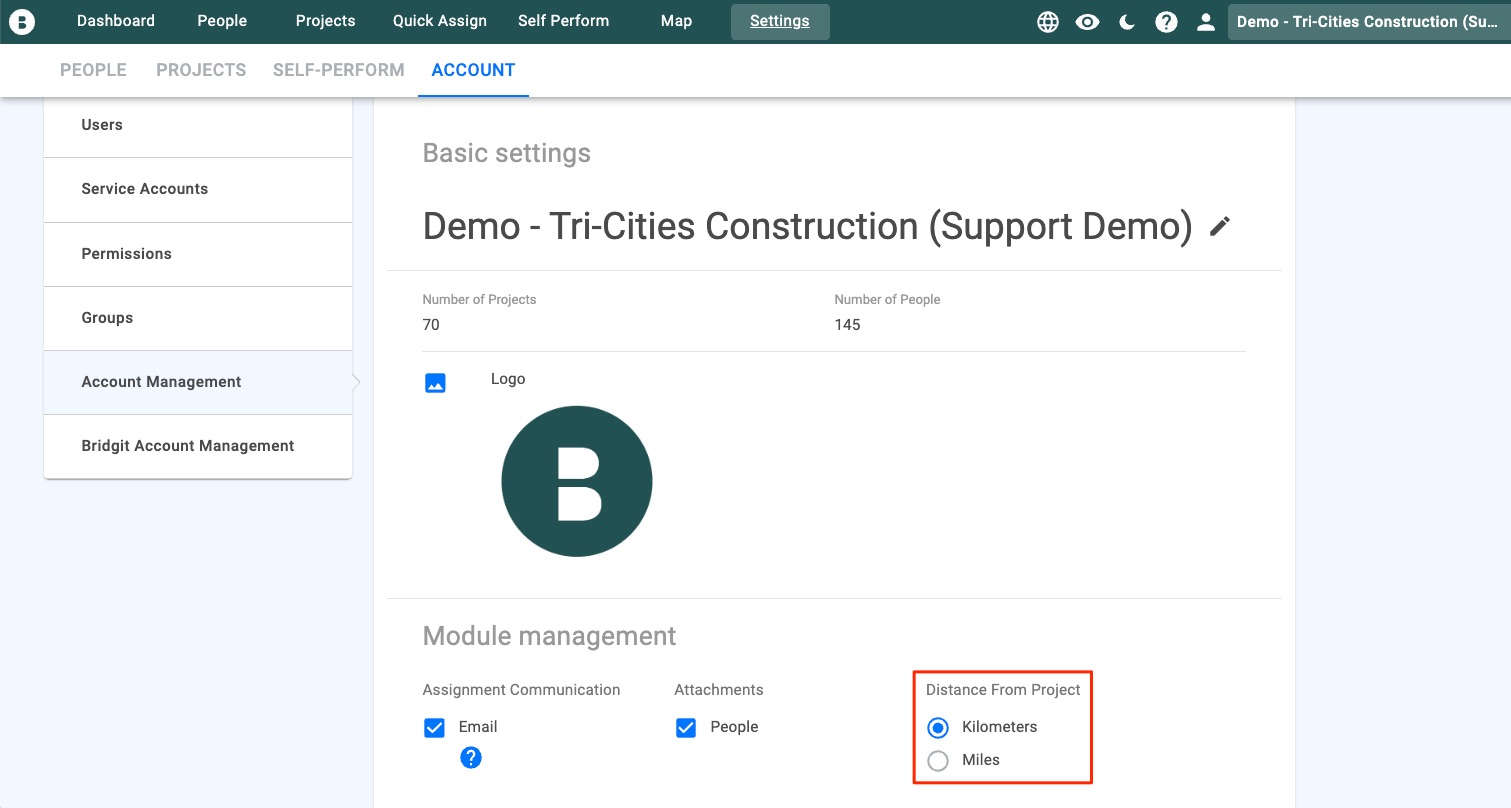Click the Logo image upload icon
This screenshot has height=808, width=1511.
coord(435,382)
